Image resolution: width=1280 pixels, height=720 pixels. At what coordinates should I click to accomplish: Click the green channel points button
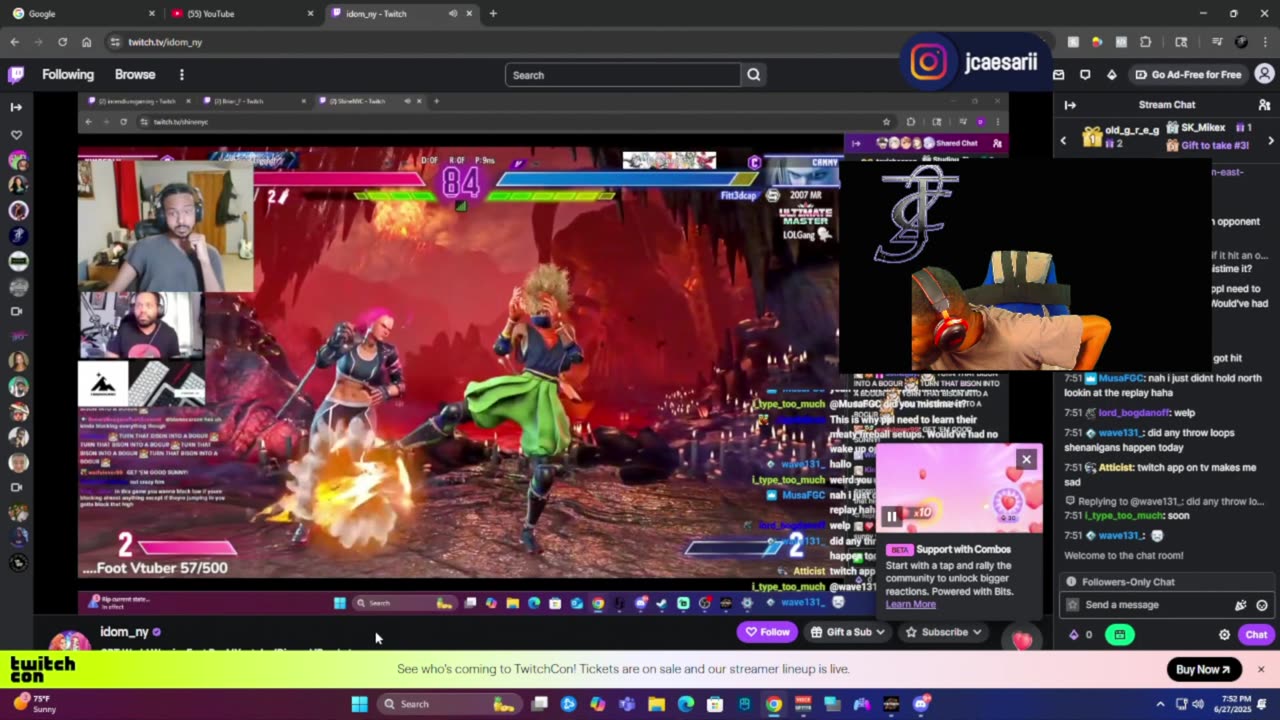coord(1120,635)
